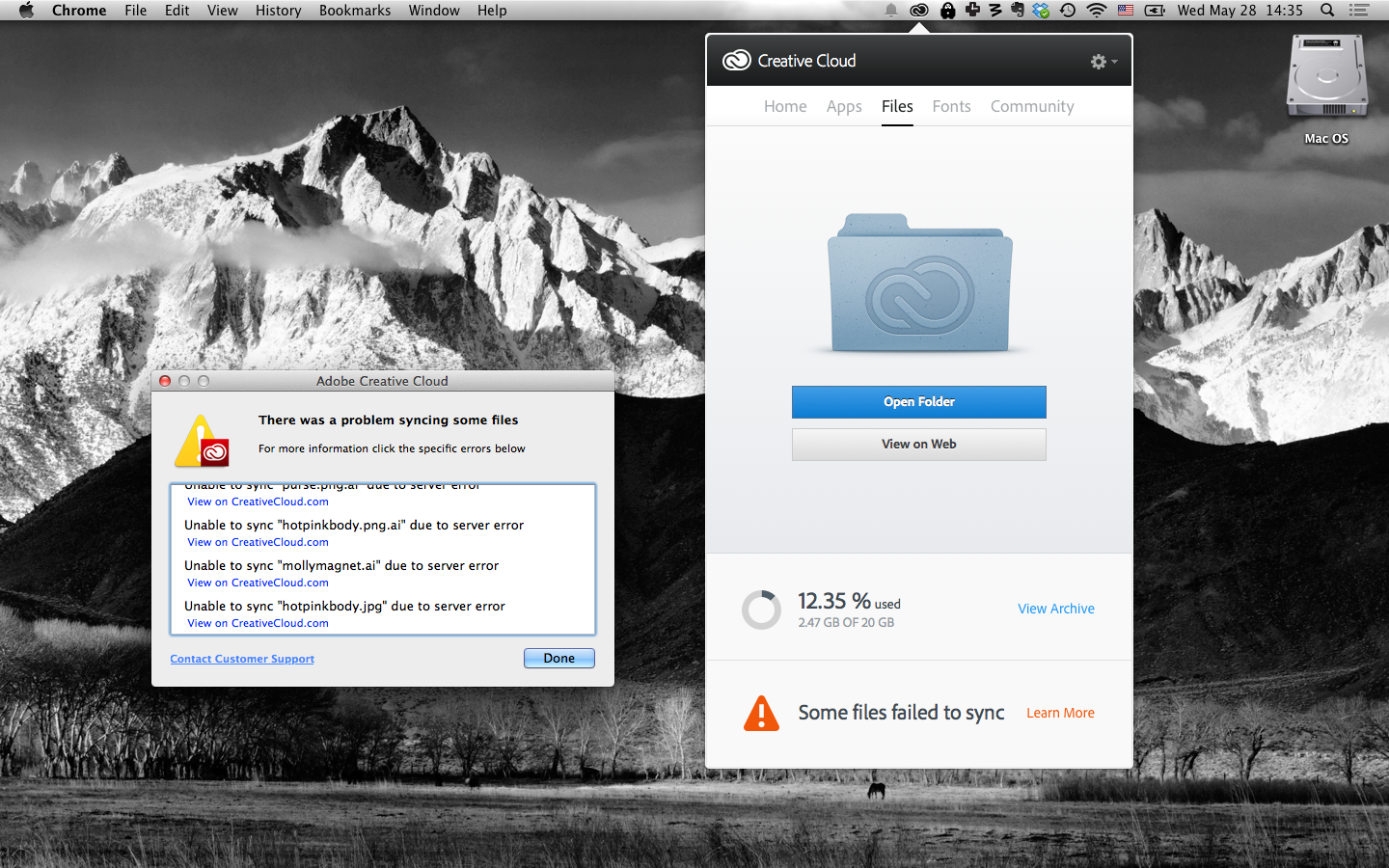Click the cross-shaped menu bar icon
Viewport: 1389px width, 868px height.
point(972,11)
